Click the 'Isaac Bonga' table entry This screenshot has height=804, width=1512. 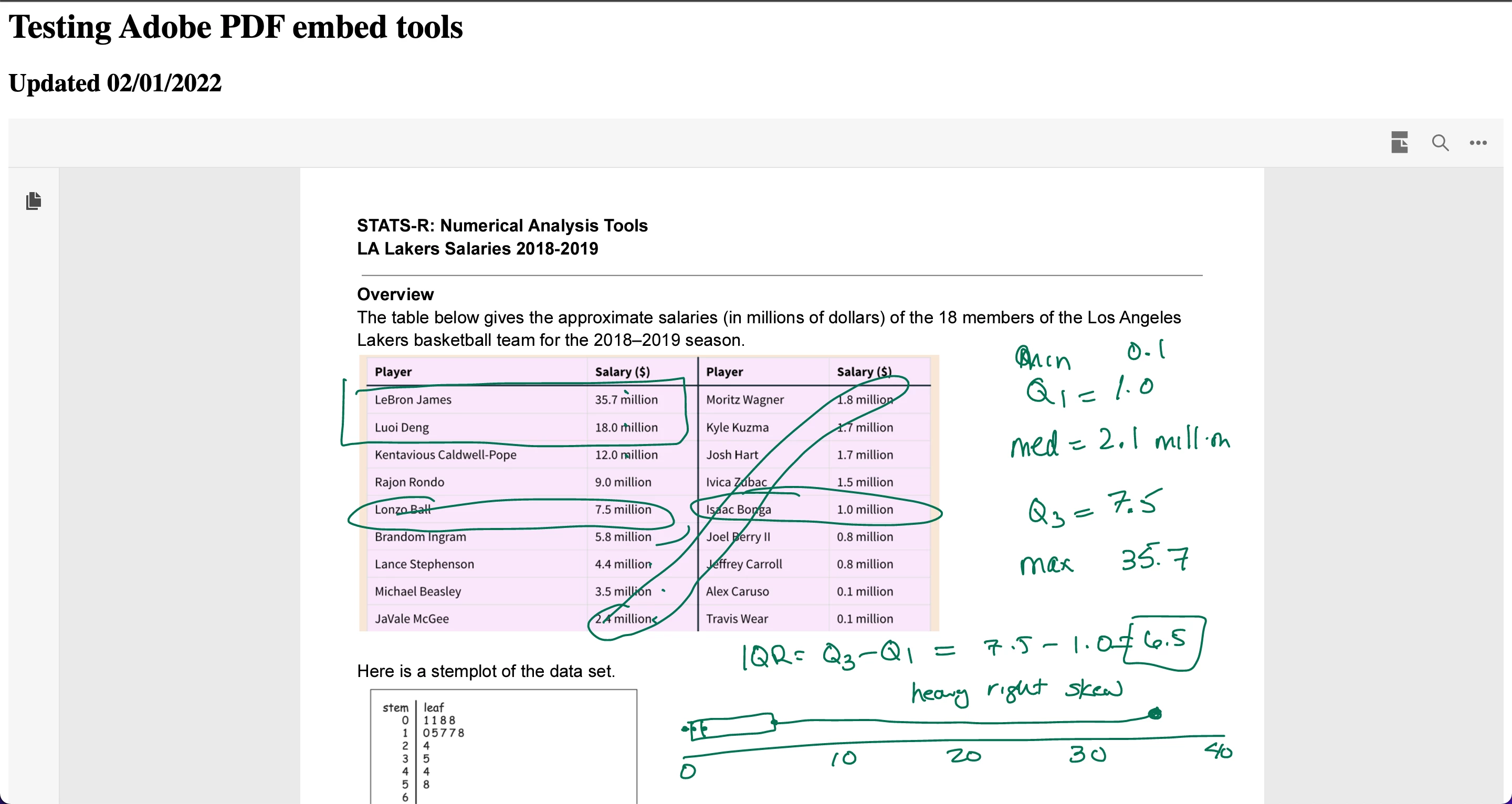pyautogui.click(x=738, y=510)
